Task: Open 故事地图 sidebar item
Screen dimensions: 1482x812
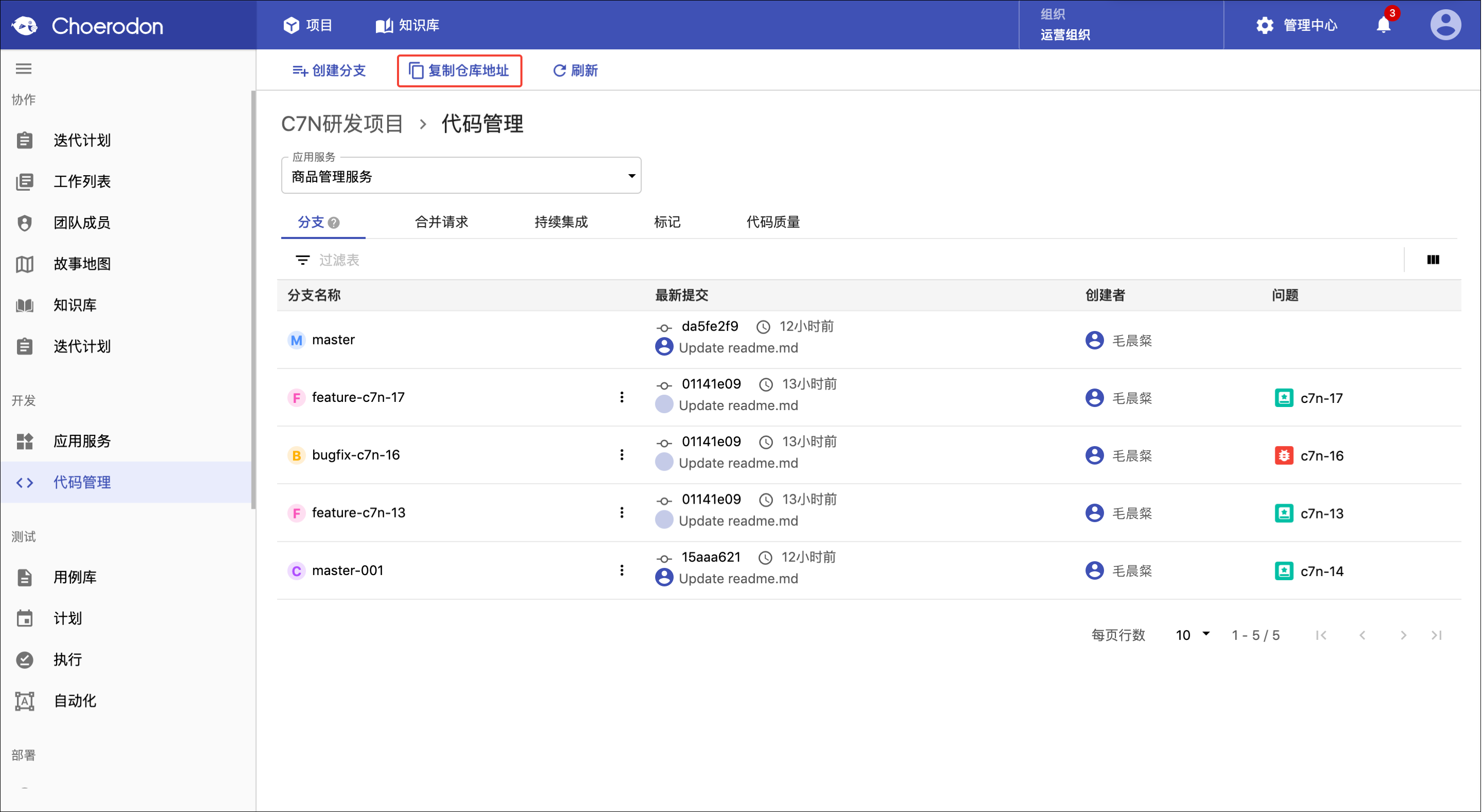Action: click(x=125, y=264)
